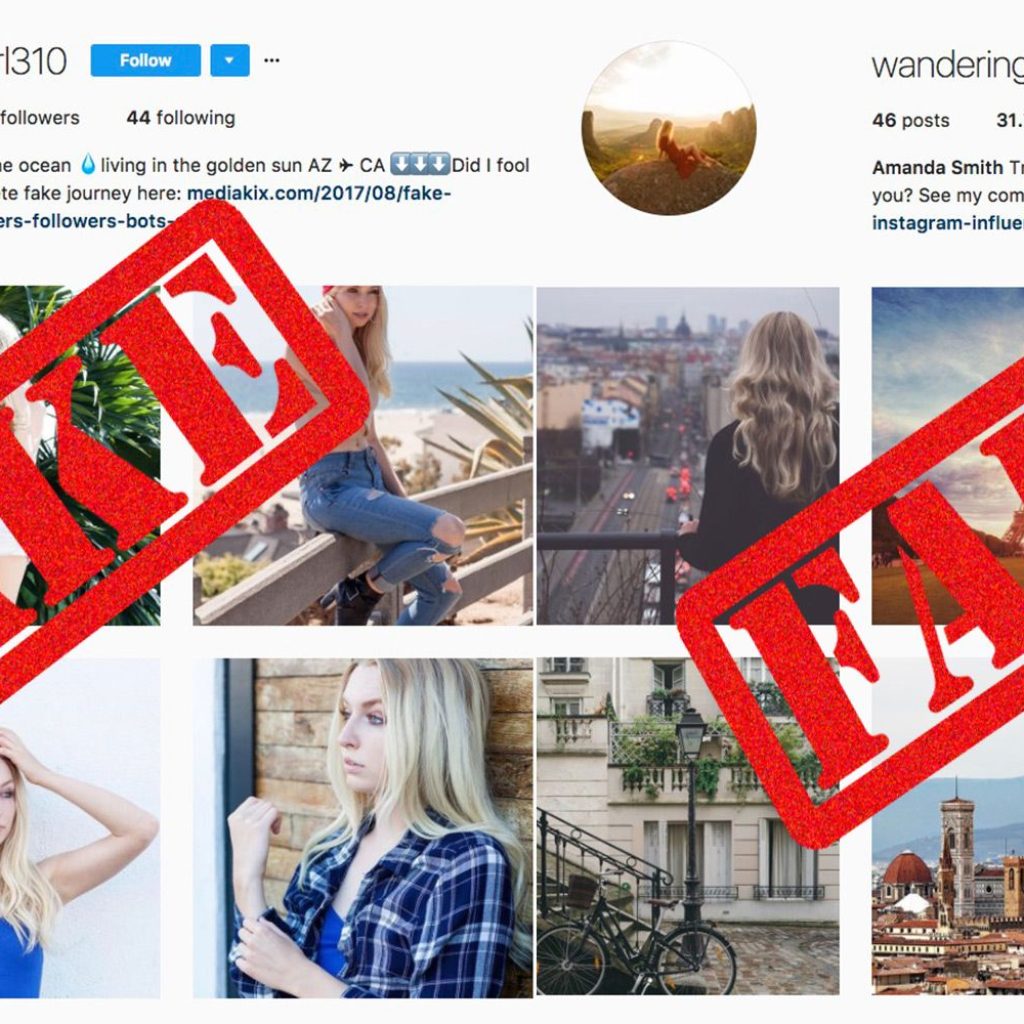Image resolution: width=1024 pixels, height=1024 pixels.
Task: Open the three-dot more options menu
Action: (272, 60)
